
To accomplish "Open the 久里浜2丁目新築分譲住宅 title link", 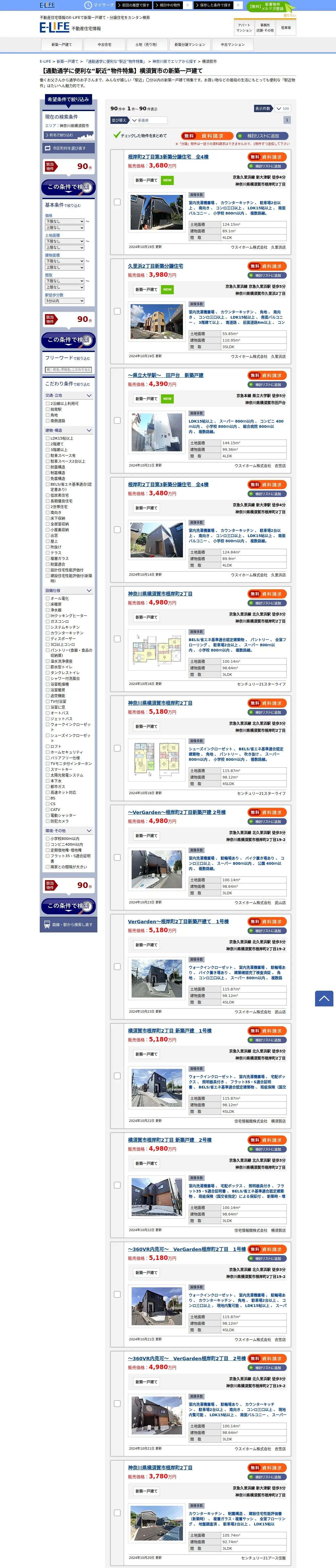I will [155, 266].
